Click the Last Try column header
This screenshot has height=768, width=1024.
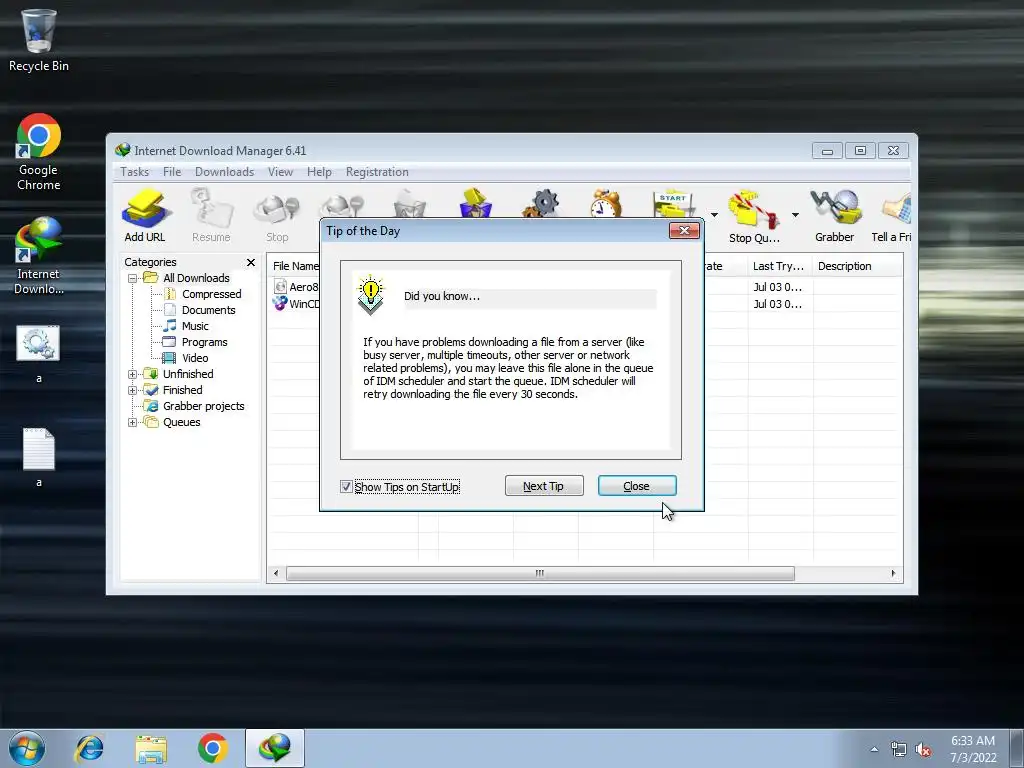780,266
